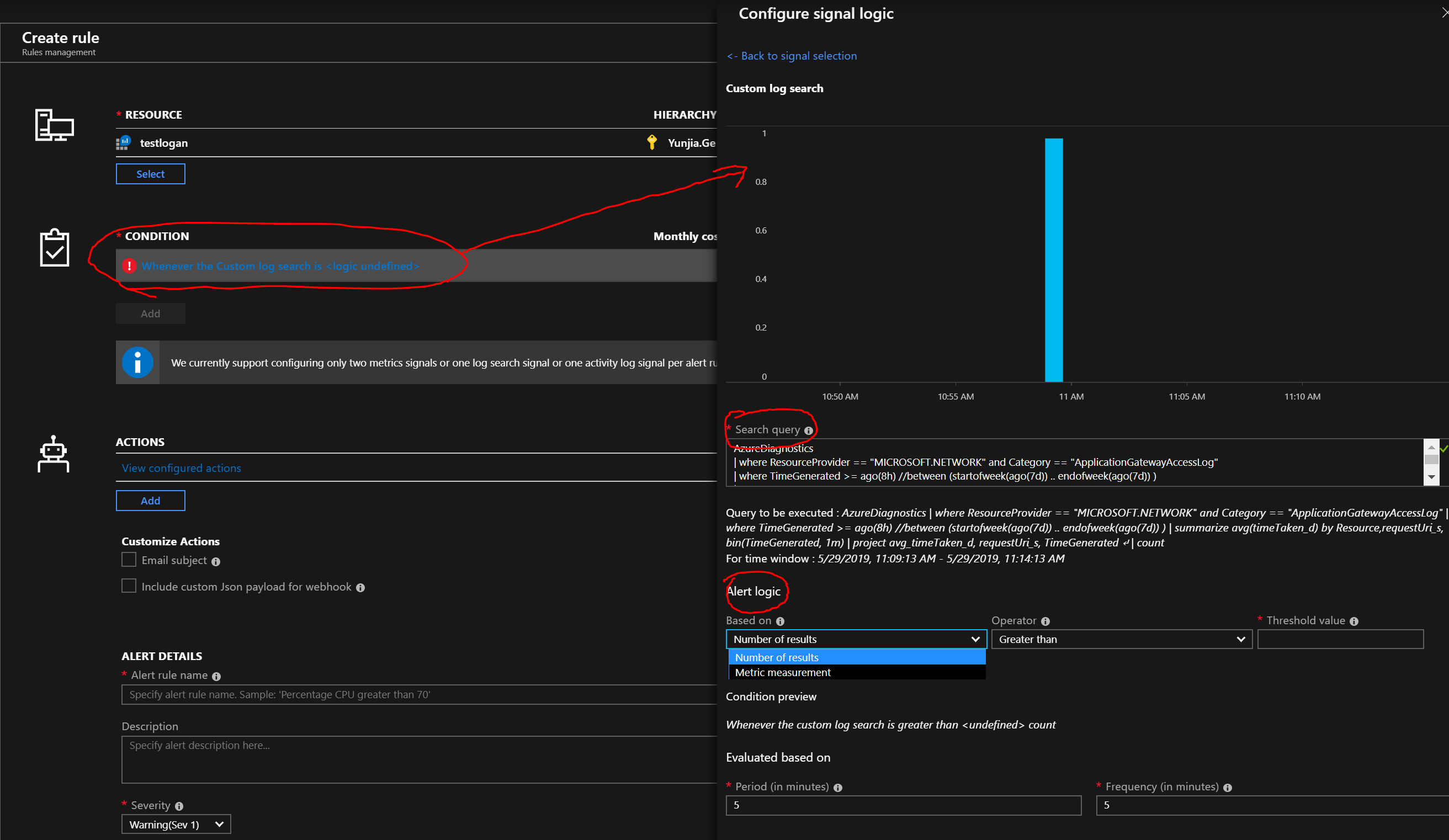Open the Based on dropdown

coord(856,639)
